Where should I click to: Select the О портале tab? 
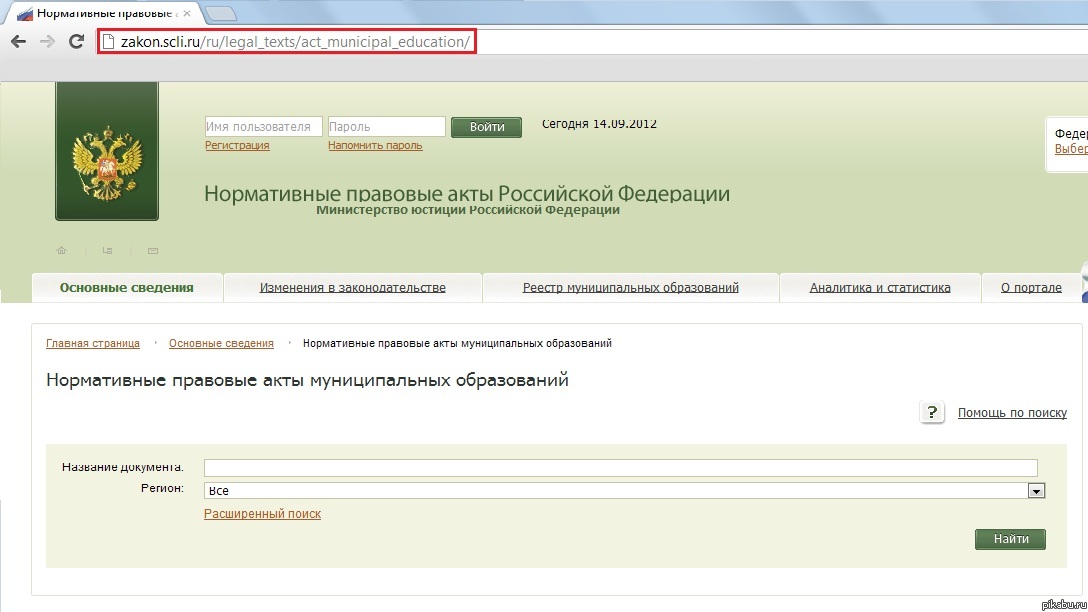pyautogui.click(x=1030, y=287)
